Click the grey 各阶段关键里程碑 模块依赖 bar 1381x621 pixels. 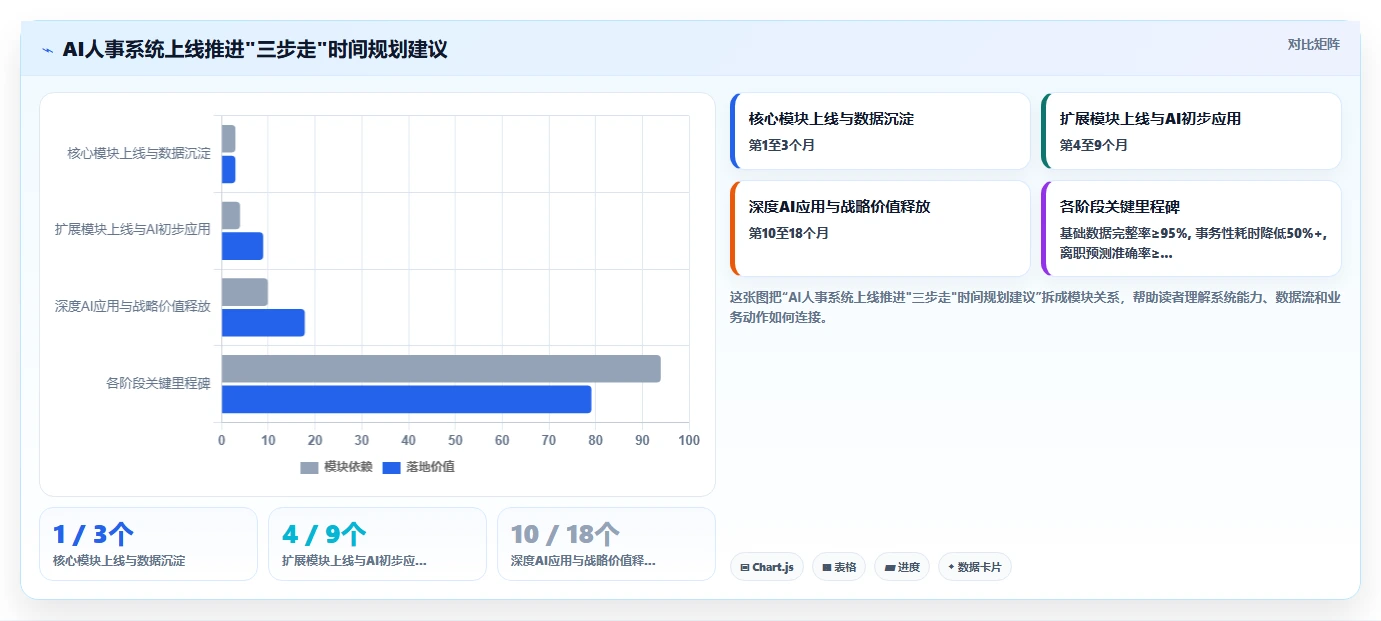(441, 368)
